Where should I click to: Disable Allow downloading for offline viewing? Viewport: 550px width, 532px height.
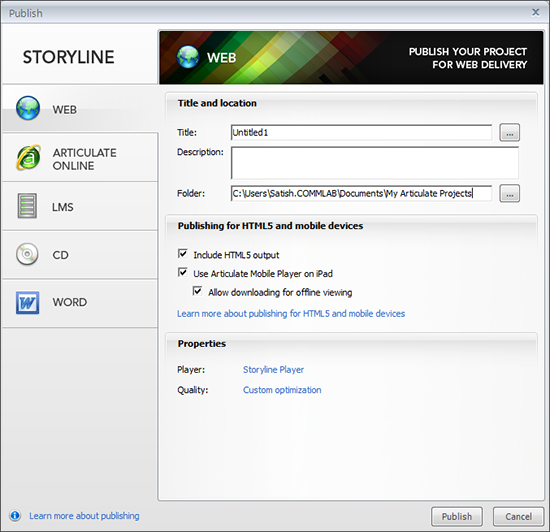(x=197, y=291)
